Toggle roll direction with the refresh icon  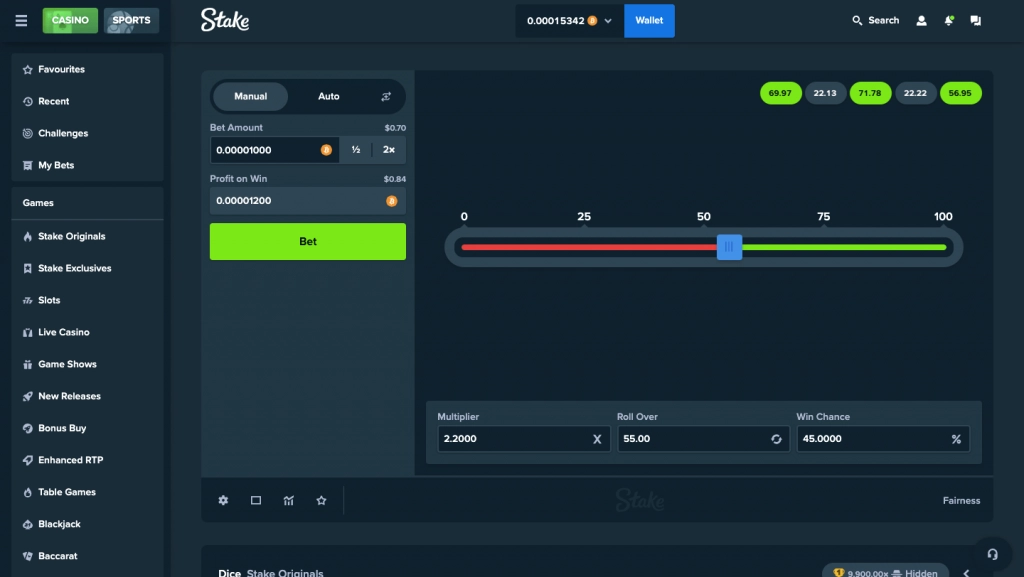click(777, 438)
